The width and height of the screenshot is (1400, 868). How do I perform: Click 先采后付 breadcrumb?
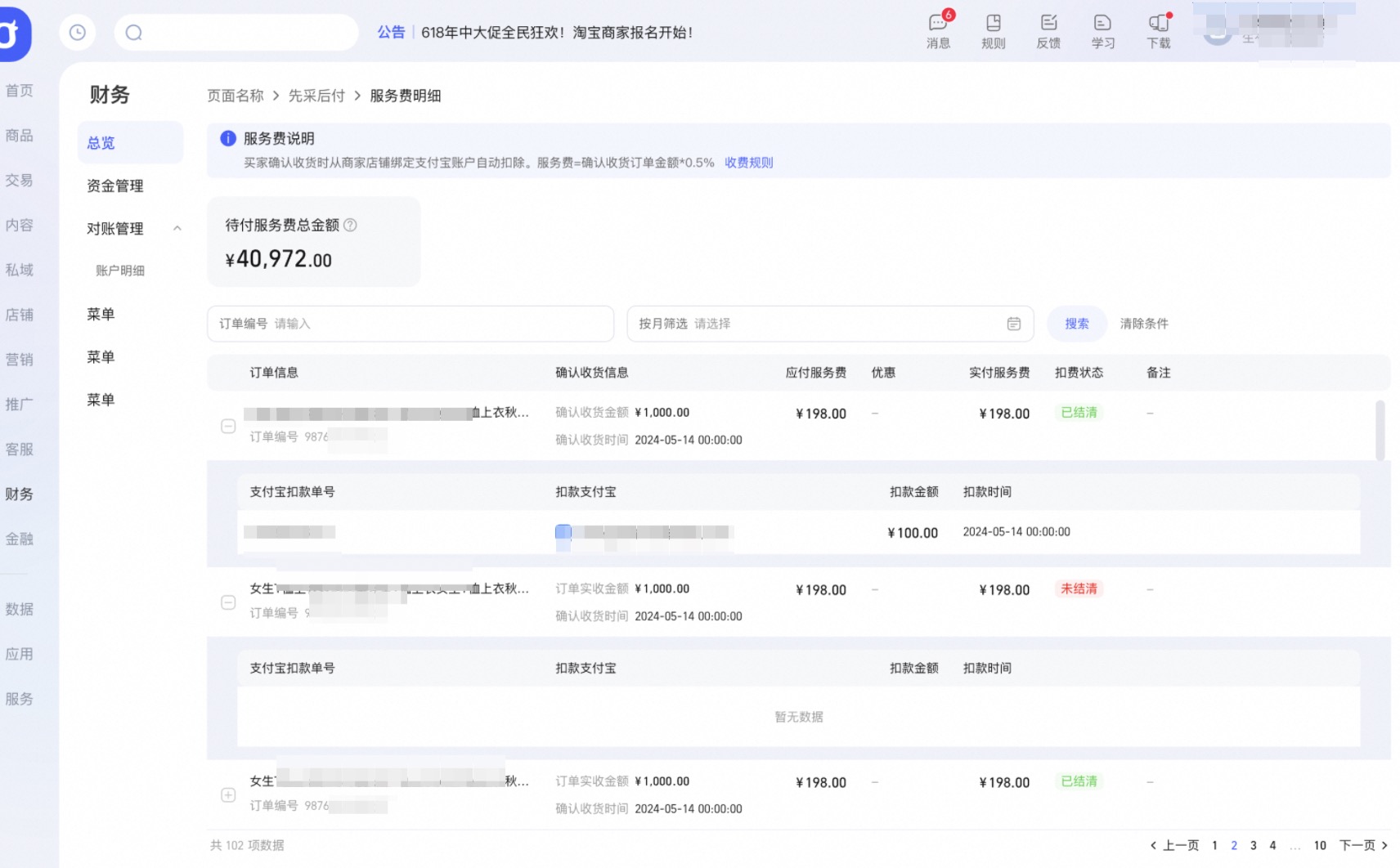pyautogui.click(x=316, y=96)
